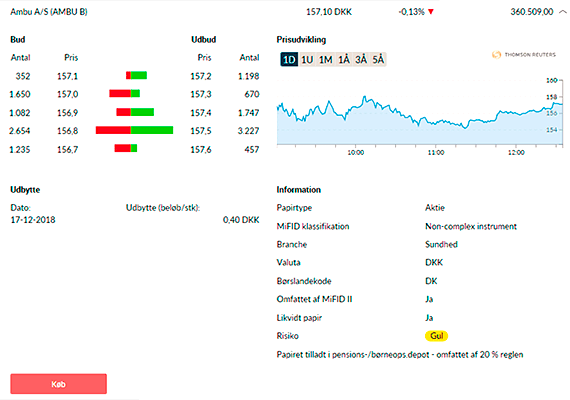
Task: Switch chart to 1U period
Action: [307, 59]
